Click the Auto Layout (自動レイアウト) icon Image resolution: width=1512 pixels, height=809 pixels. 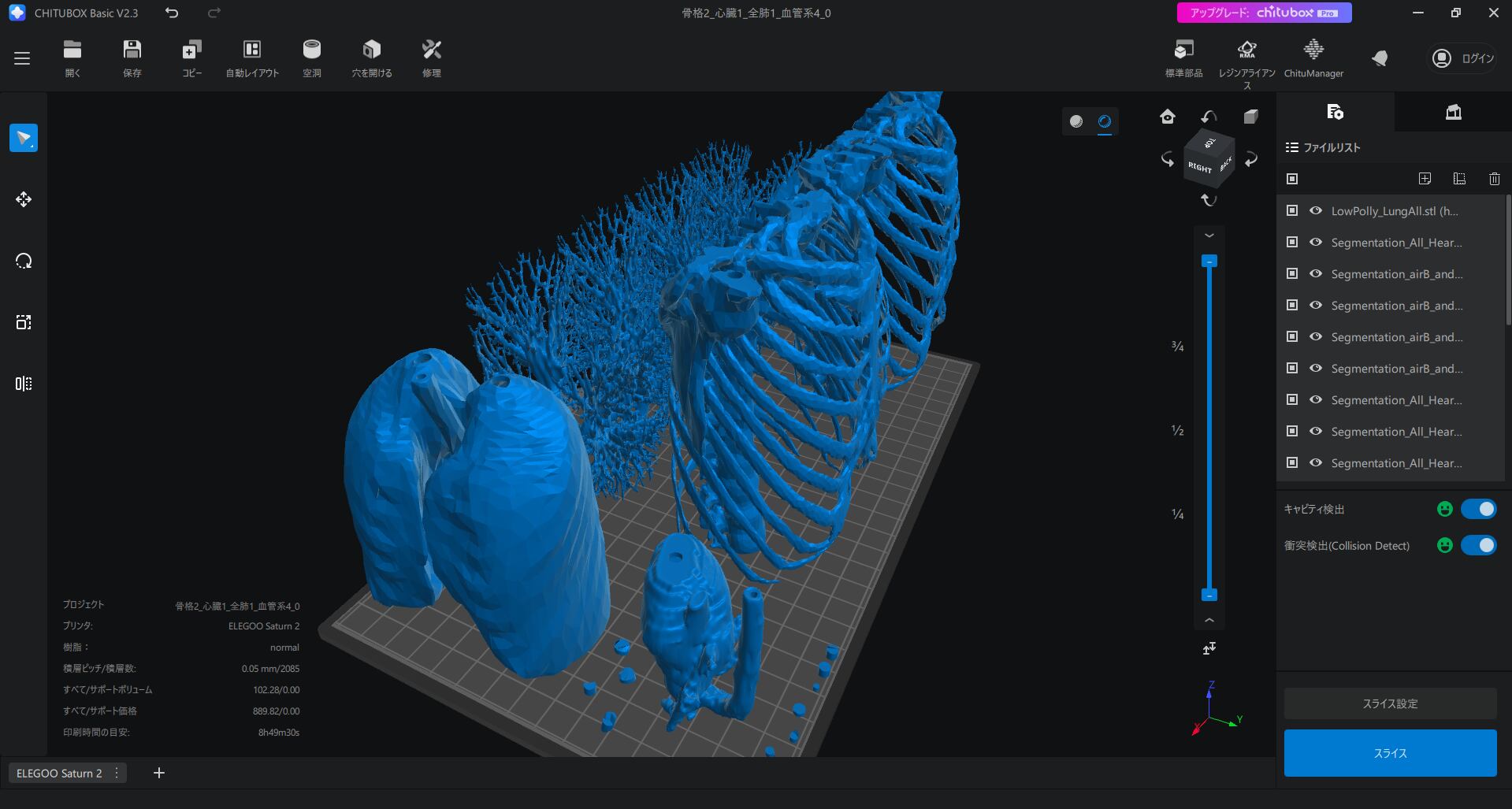[252, 58]
